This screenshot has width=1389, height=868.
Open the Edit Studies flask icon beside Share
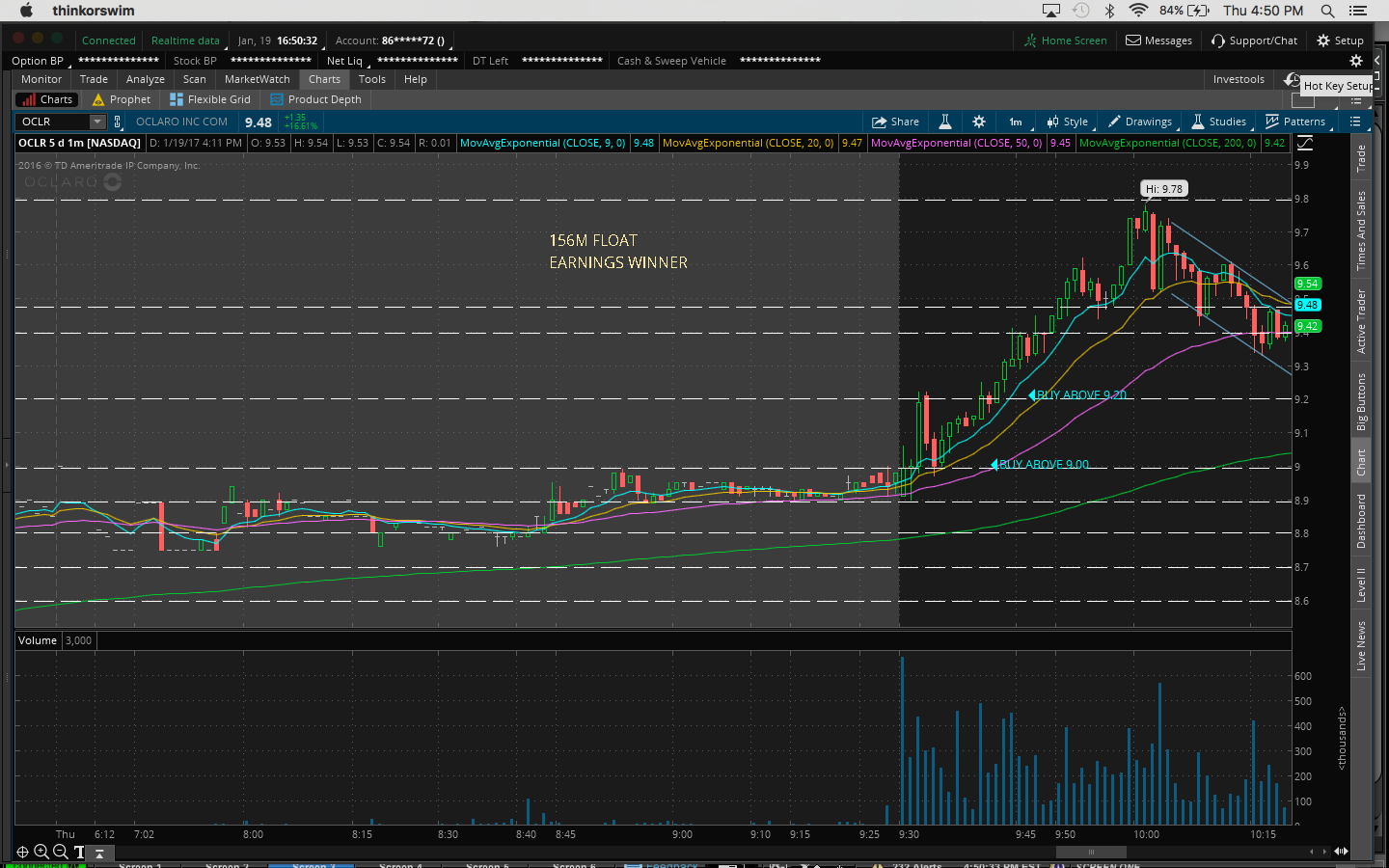click(x=945, y=122)
